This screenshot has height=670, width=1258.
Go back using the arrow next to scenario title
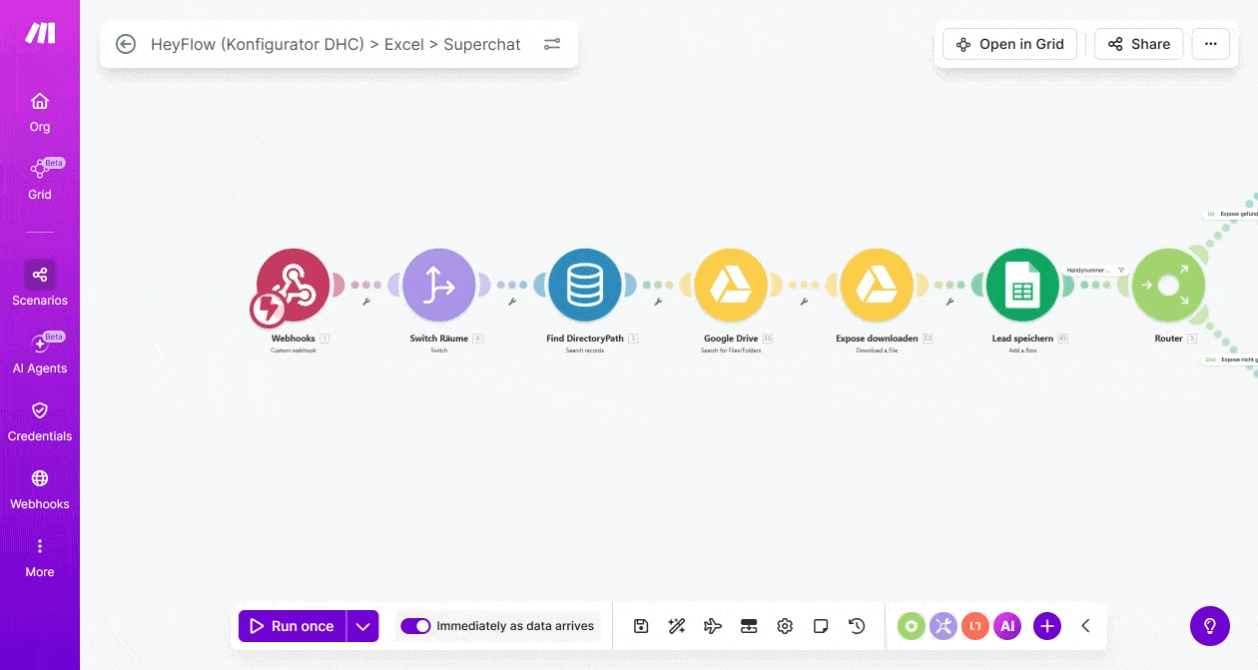coord(125,44)
